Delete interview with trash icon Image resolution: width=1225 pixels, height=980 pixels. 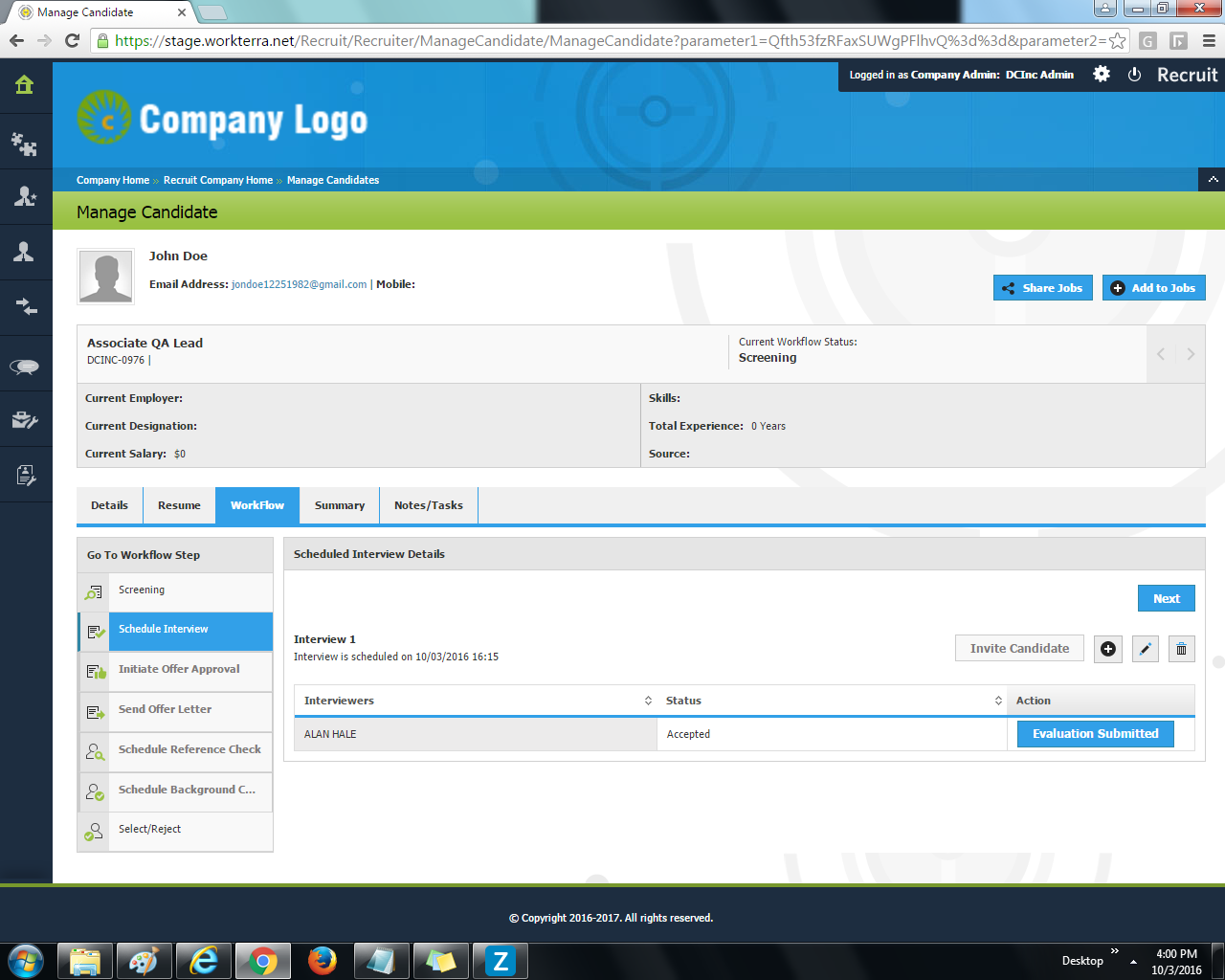point(1181,649)
